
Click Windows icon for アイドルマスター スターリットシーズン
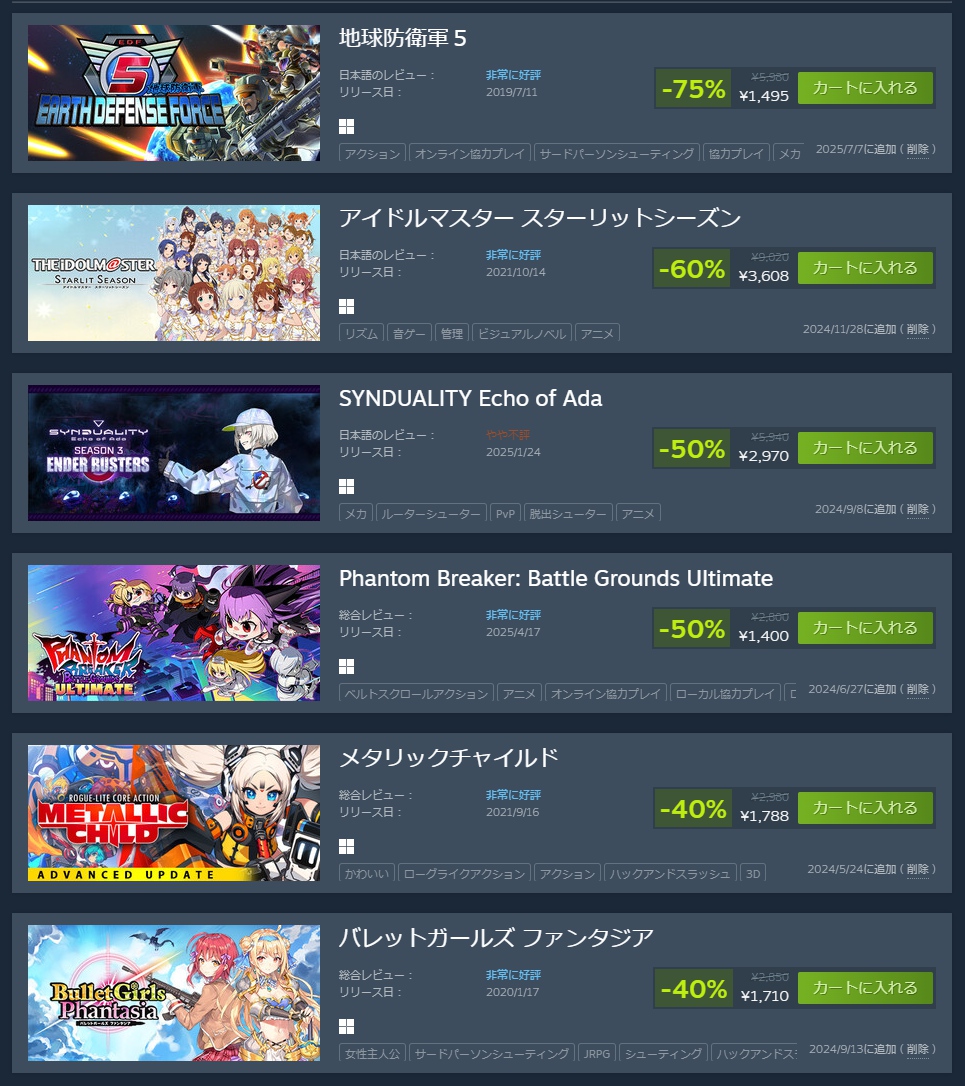pos(346,306)
